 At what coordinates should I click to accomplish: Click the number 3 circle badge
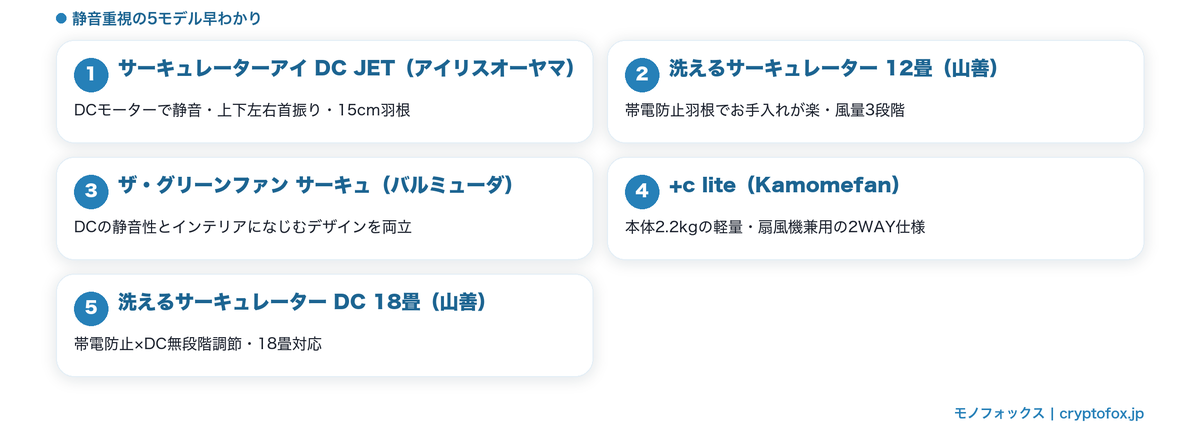pos(91,190)
